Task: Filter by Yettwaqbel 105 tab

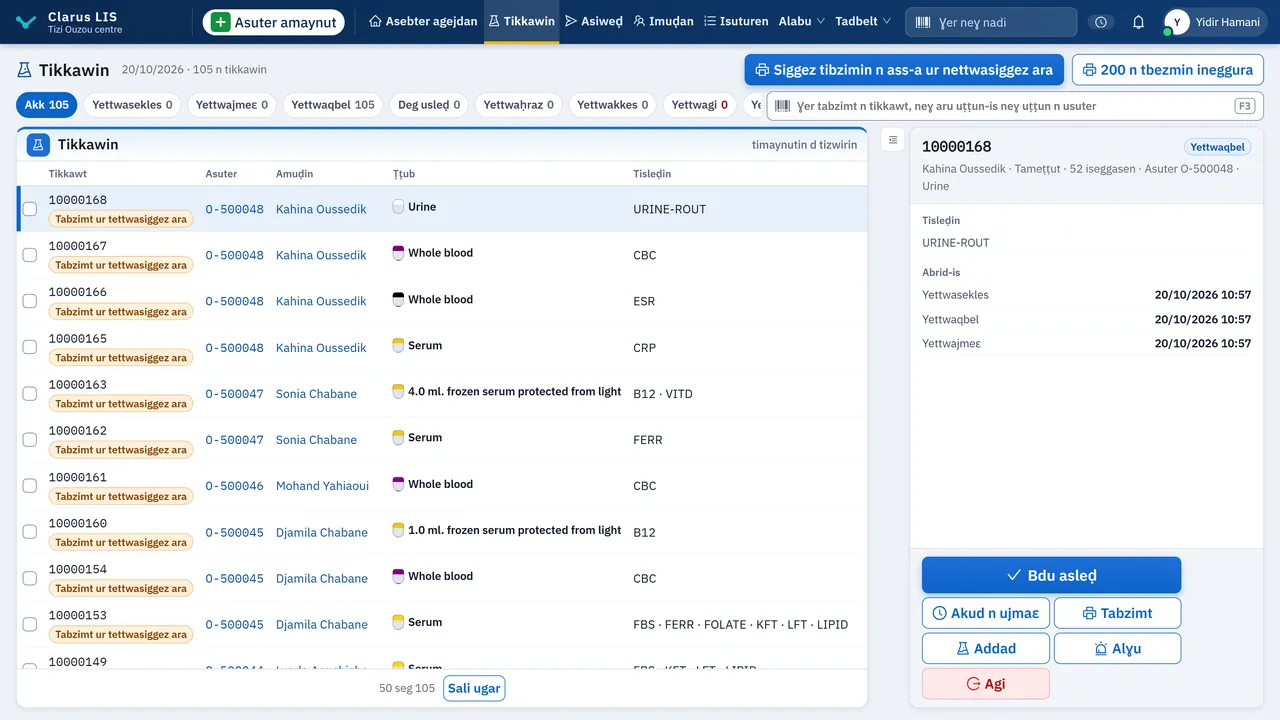Action: point(333,105)
